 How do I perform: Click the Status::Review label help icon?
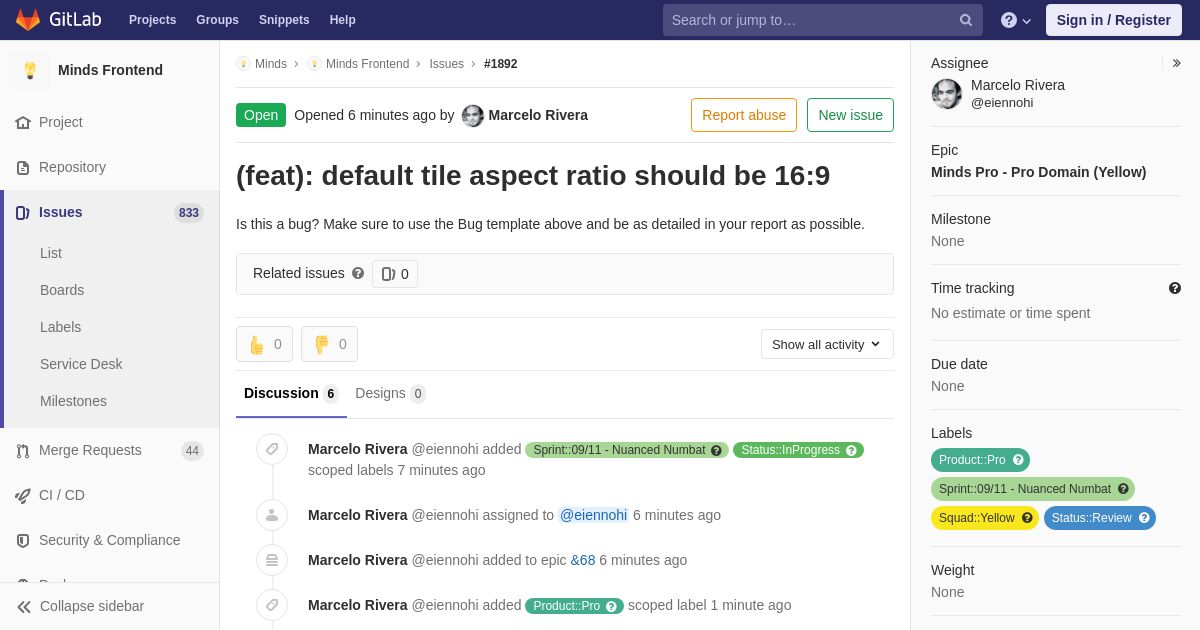coord(1144,518)
